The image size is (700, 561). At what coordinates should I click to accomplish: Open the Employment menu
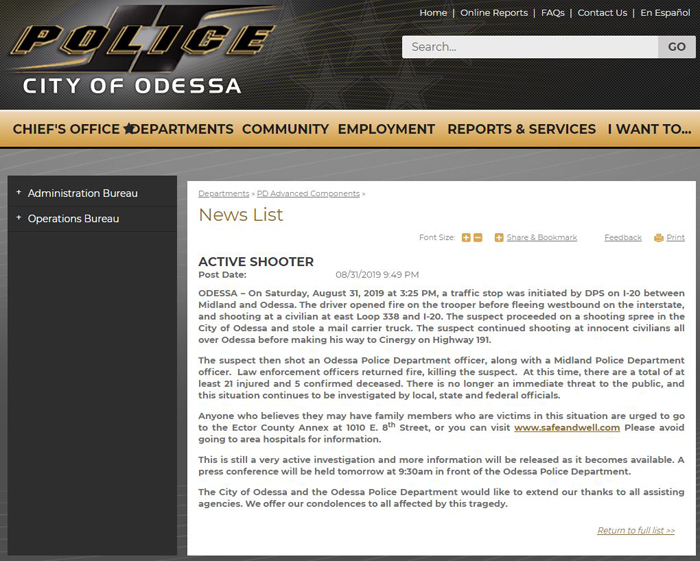[x=386, y=129]
